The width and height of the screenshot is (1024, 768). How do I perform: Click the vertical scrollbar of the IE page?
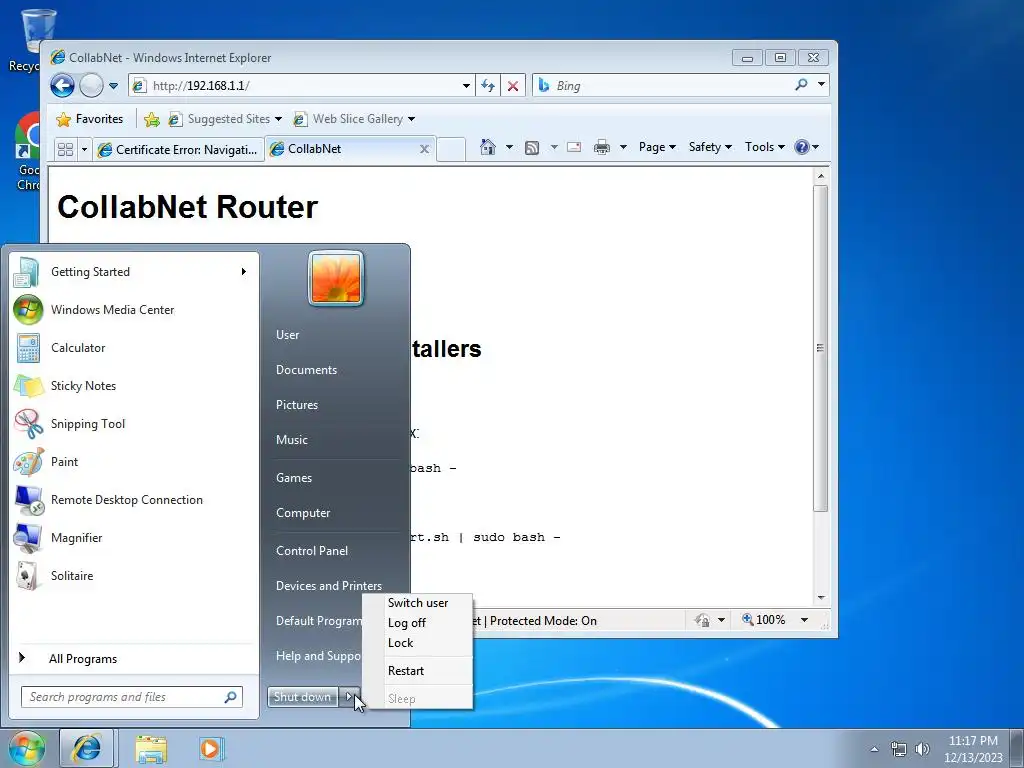point(821,348)
